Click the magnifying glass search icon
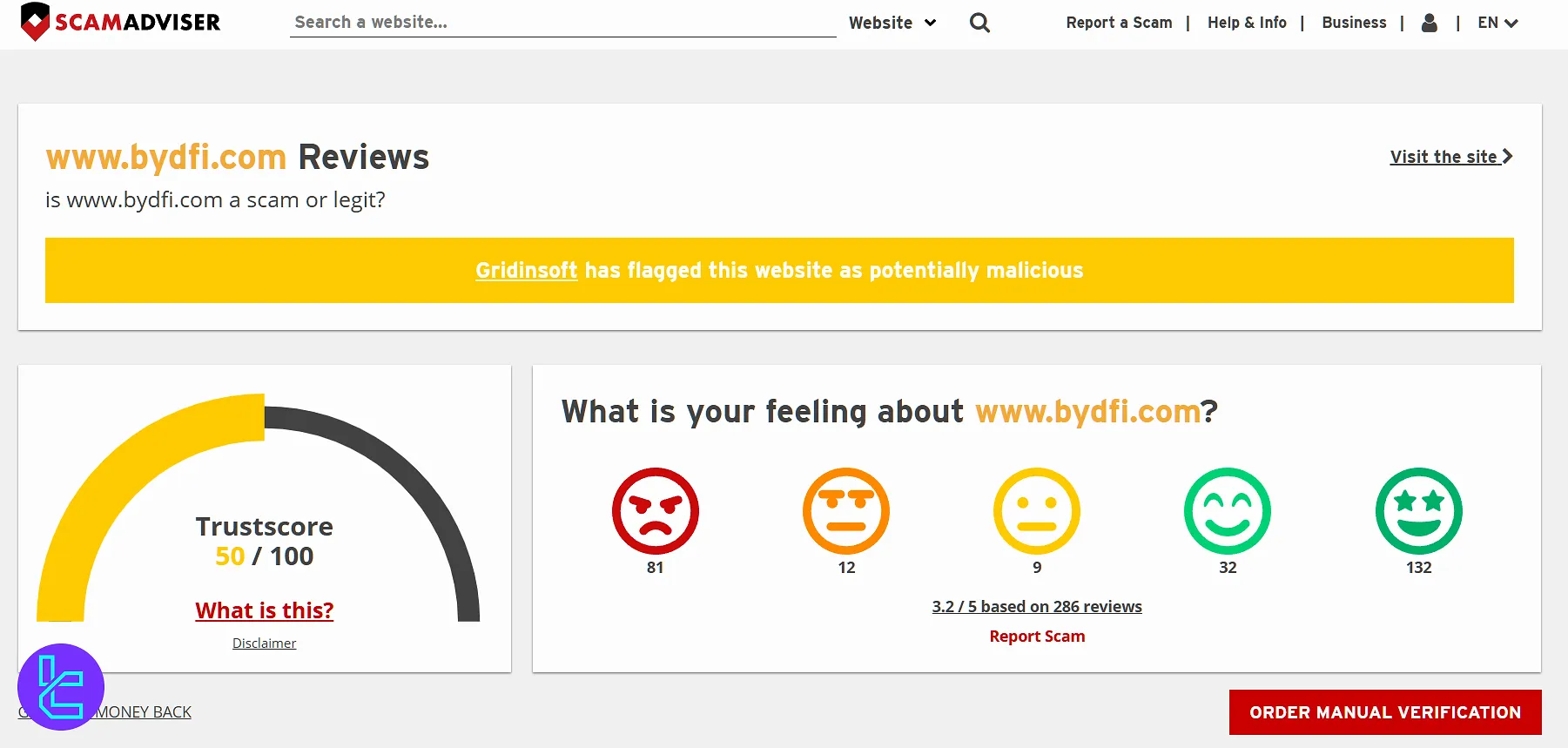Viewport: 1568px width, 748px height. pyautogui.click(x=979, y=23)
